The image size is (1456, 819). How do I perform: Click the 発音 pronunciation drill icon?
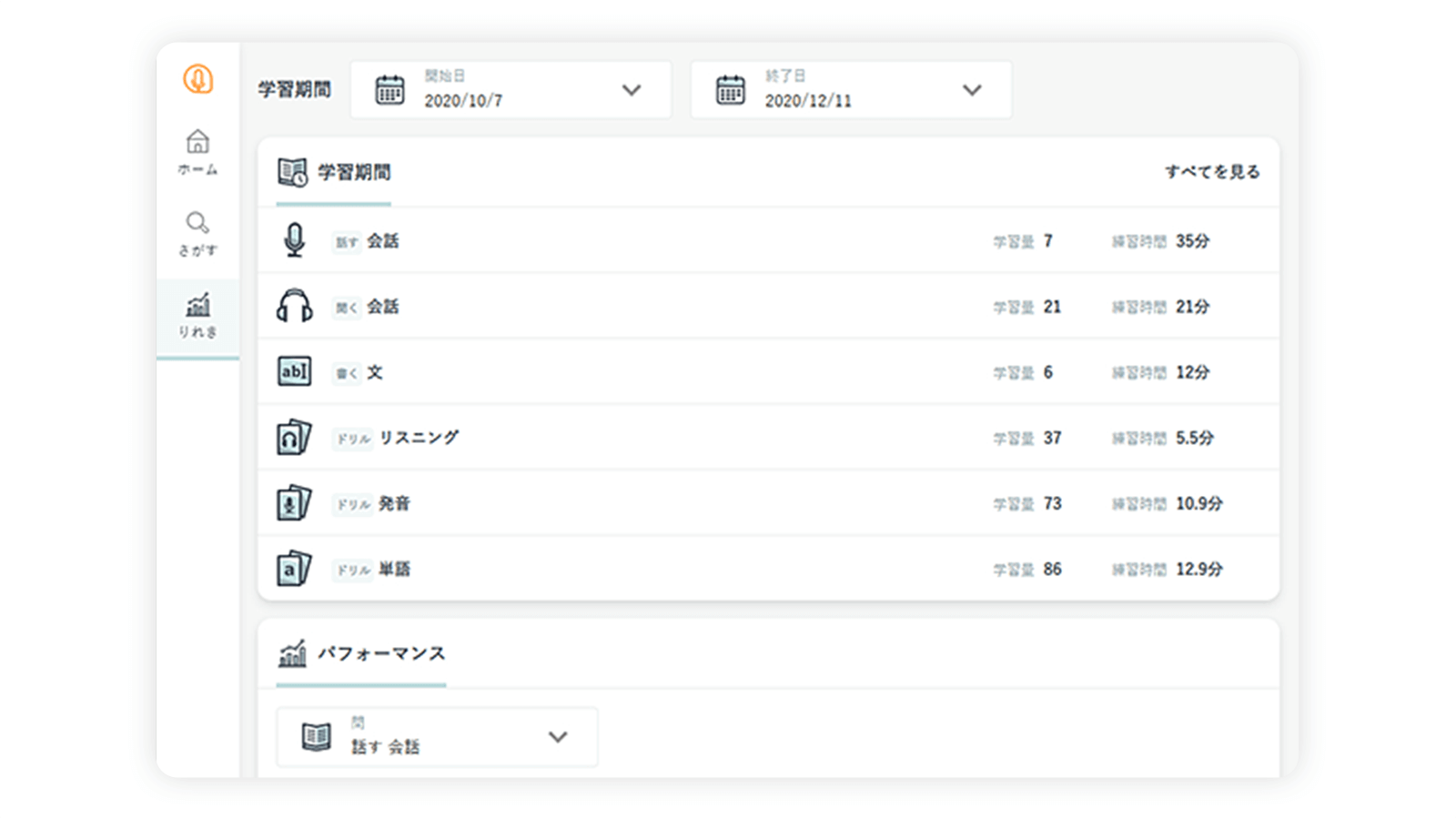click(294, 502)
